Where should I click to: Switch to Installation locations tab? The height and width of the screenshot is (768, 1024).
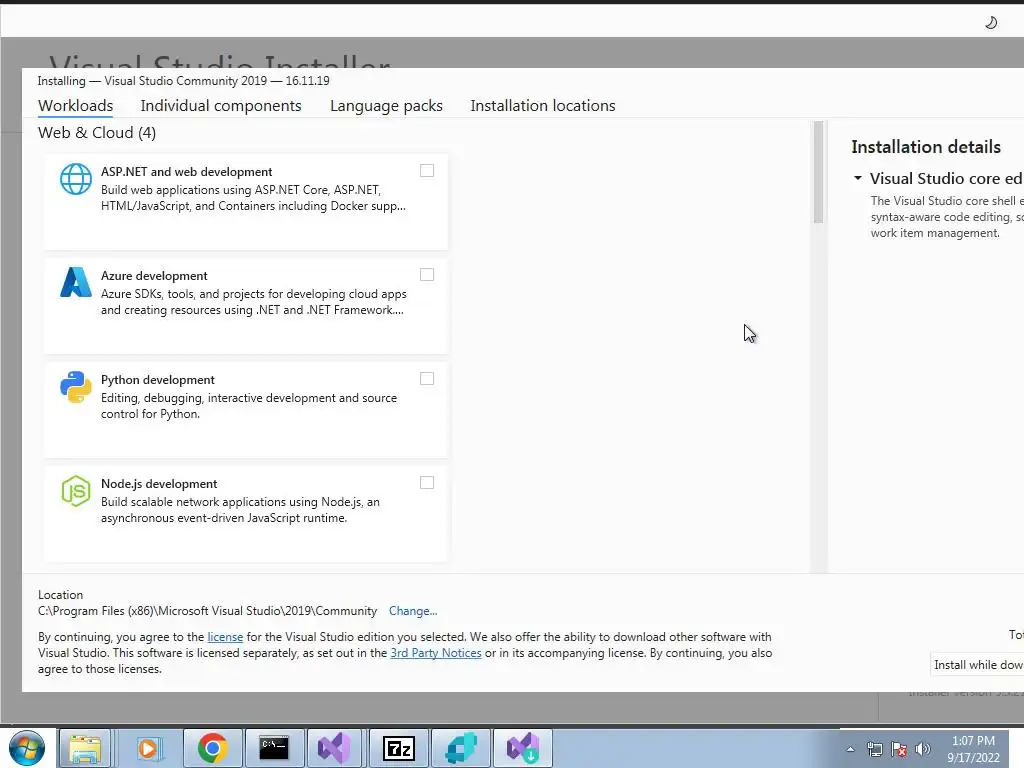coord(543,106)
